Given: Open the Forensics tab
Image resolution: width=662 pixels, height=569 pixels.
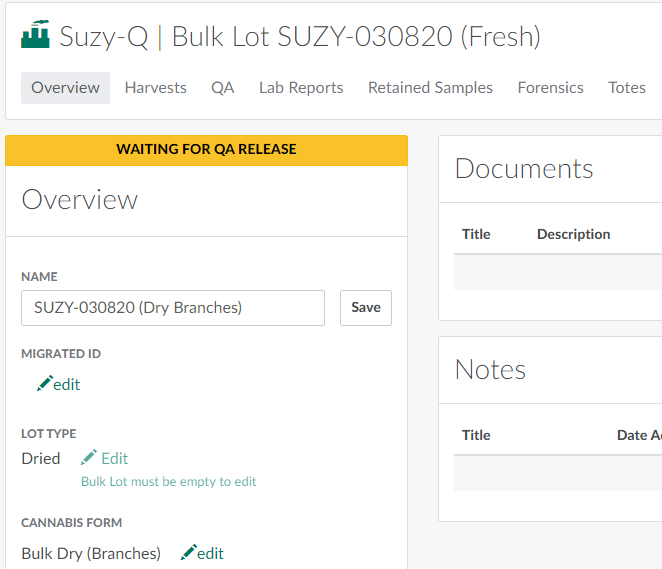Looking at the screenshot, I should pyautogui.click(x=550, y=88).
